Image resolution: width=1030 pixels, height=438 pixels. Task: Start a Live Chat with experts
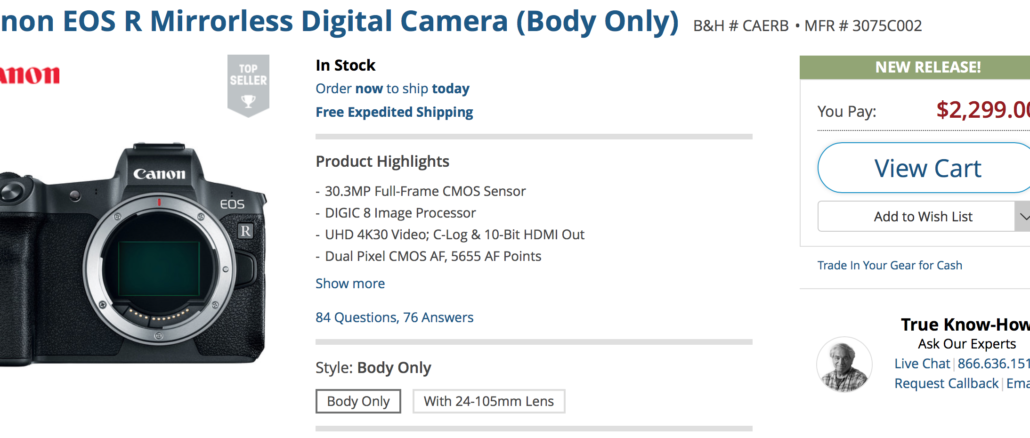coord(922,364)
